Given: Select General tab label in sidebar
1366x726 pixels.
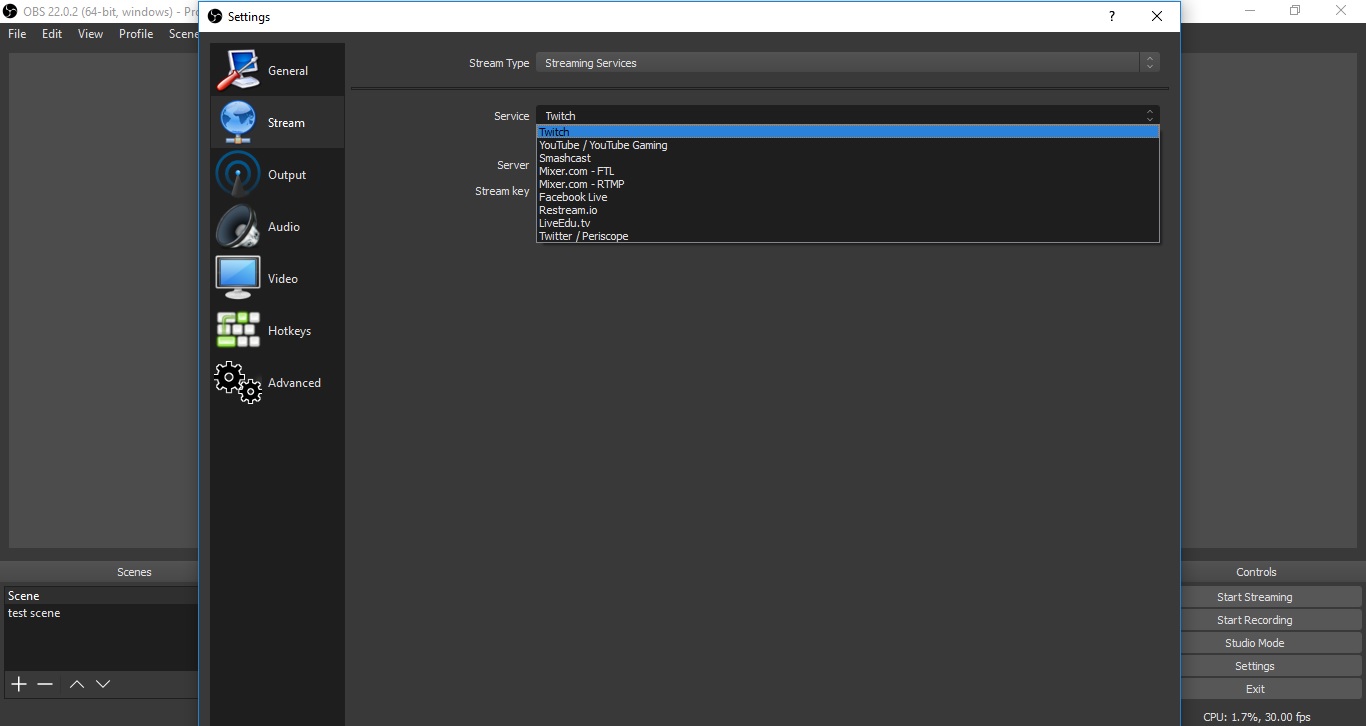Looking at the screenshot, I should click(288, 71).
